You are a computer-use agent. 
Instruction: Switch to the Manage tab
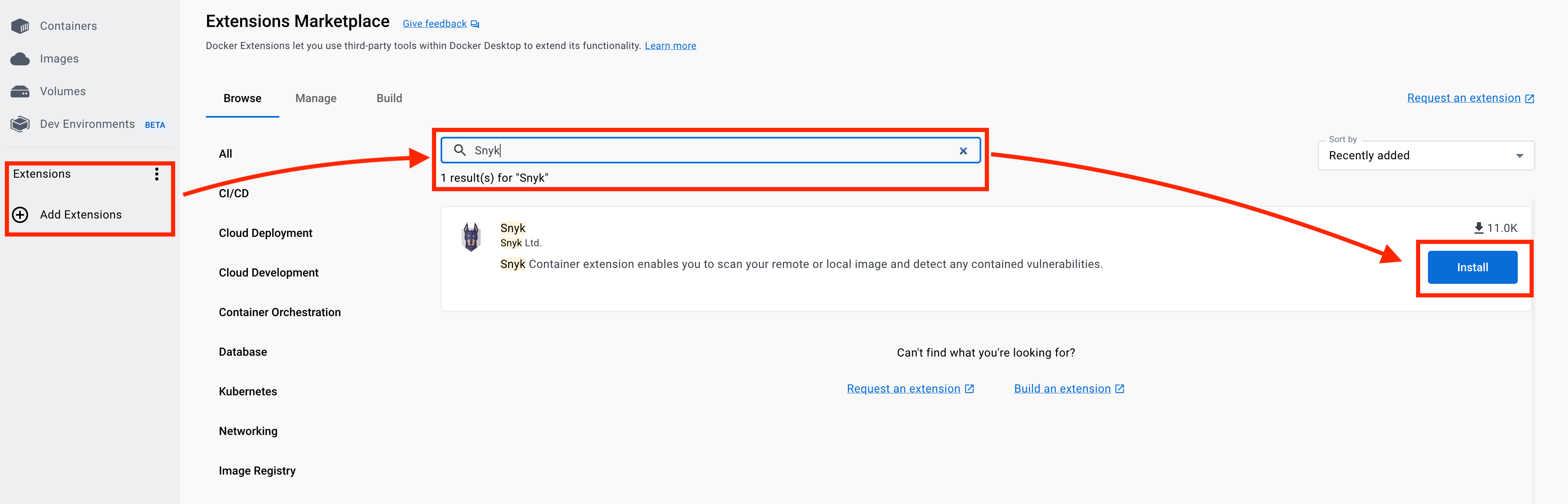tap(316, 98)
